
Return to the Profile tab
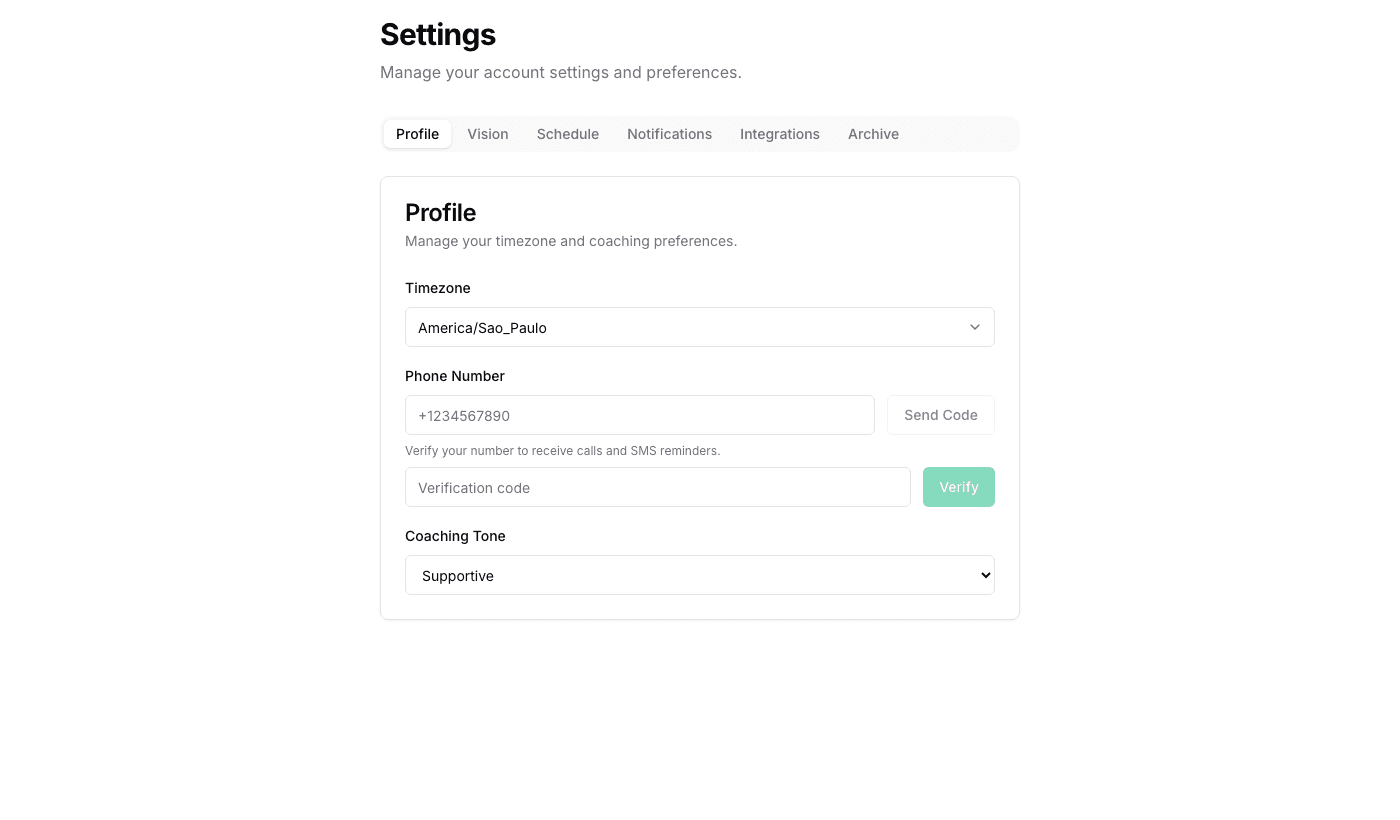[x=417, y=133]
